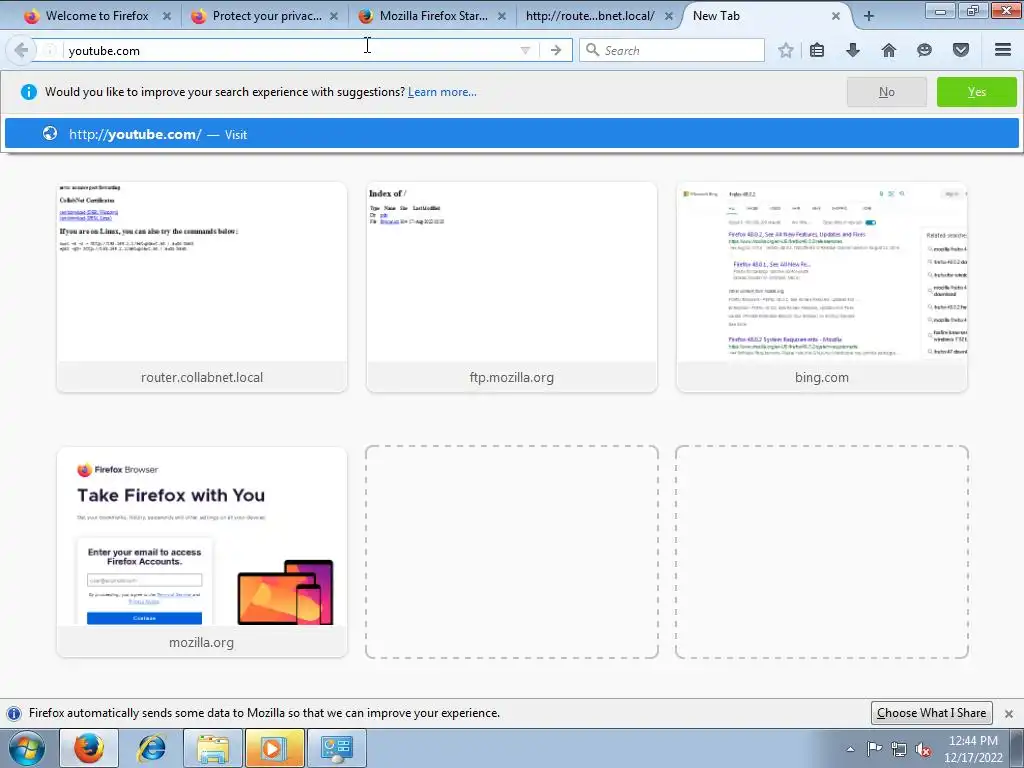
Task: Open the Control Panel taskbar icon
Action: tap(336, 748)
